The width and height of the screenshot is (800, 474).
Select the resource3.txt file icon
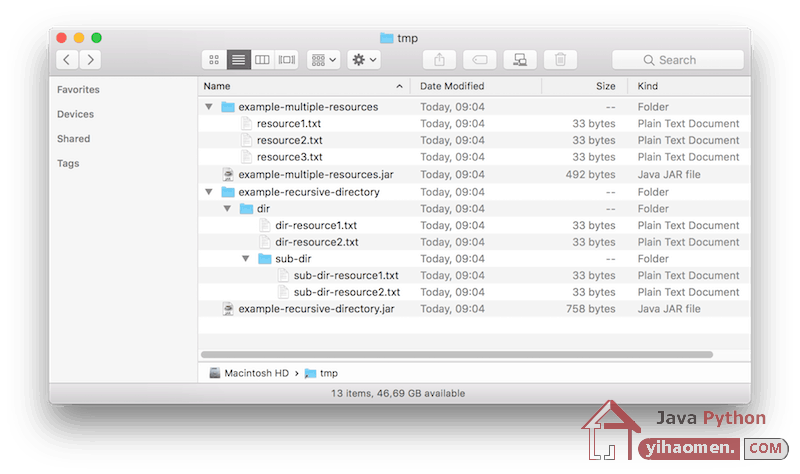(246, 157)
